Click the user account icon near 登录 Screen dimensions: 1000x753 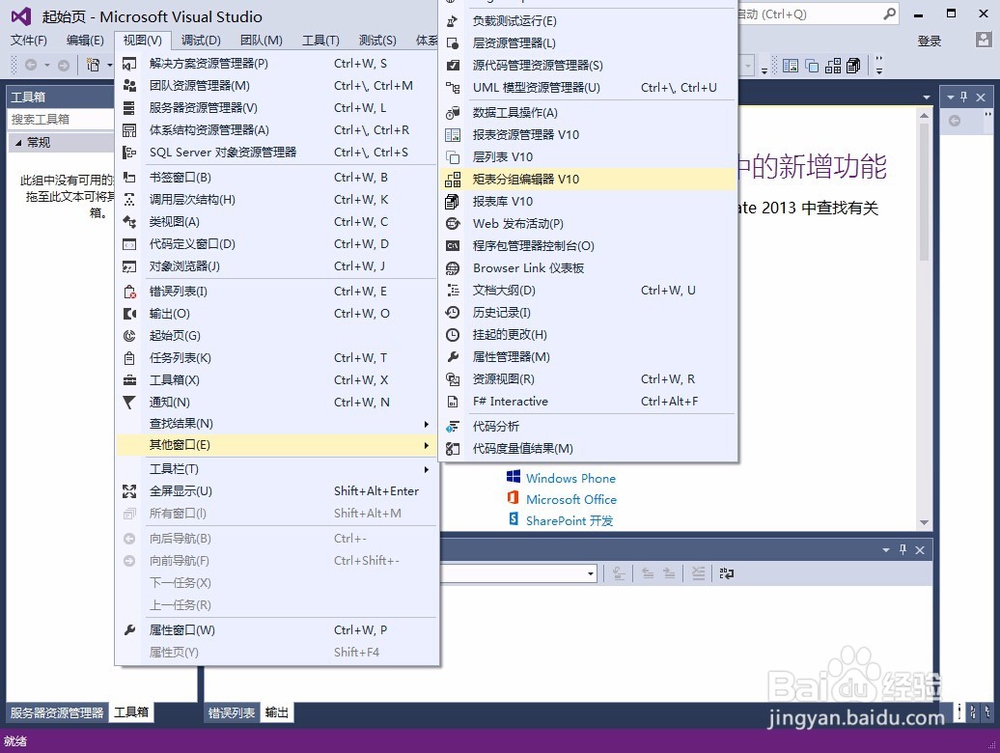[983, 40]
